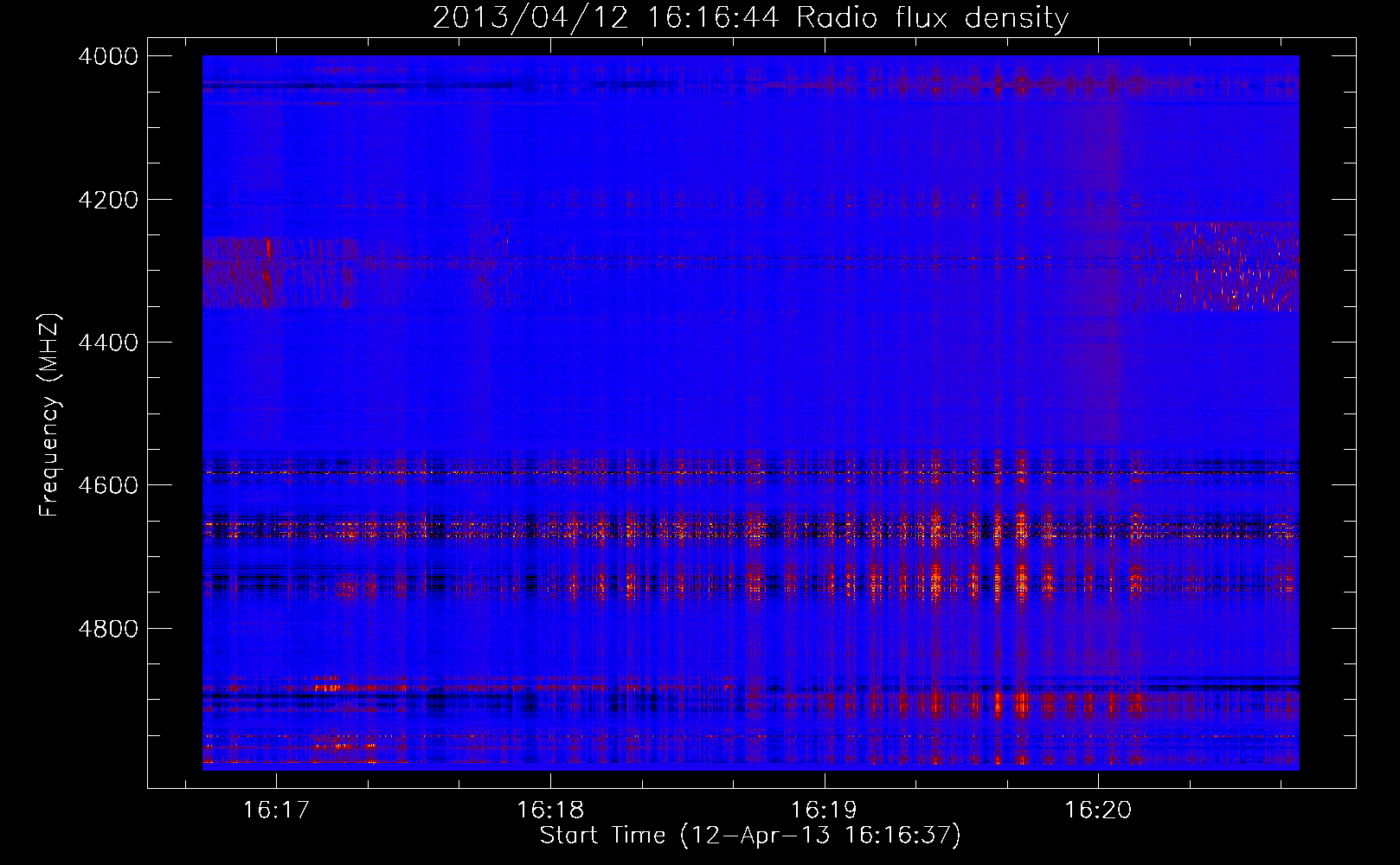Click the 4000 frequency tick label
1400x865 pixels.
click(107, 56)
